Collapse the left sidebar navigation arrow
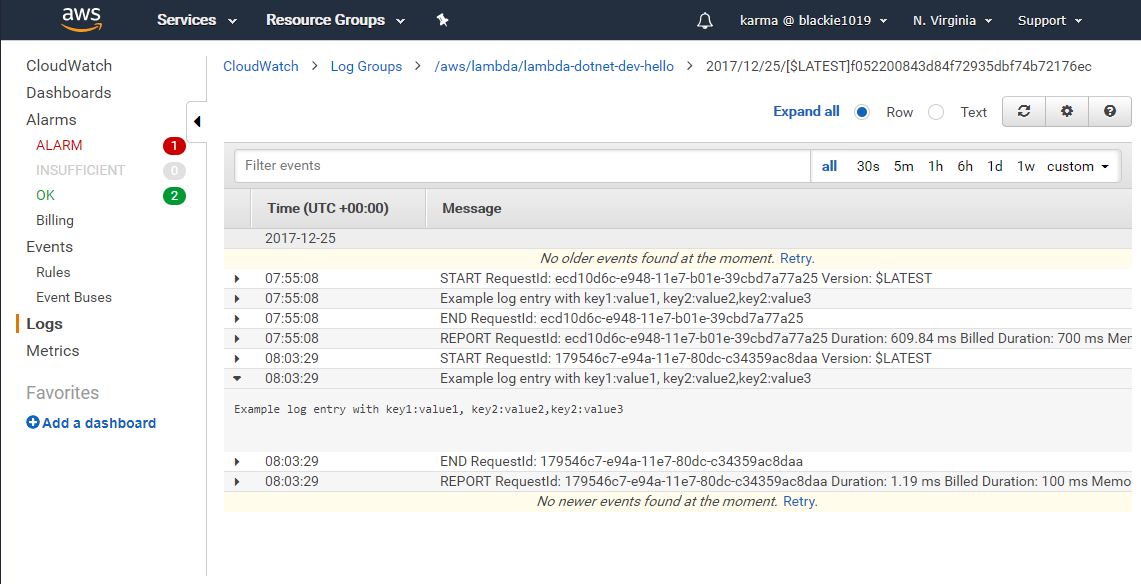Screen dimensions: 1141x584 click(x=196, y=121)
